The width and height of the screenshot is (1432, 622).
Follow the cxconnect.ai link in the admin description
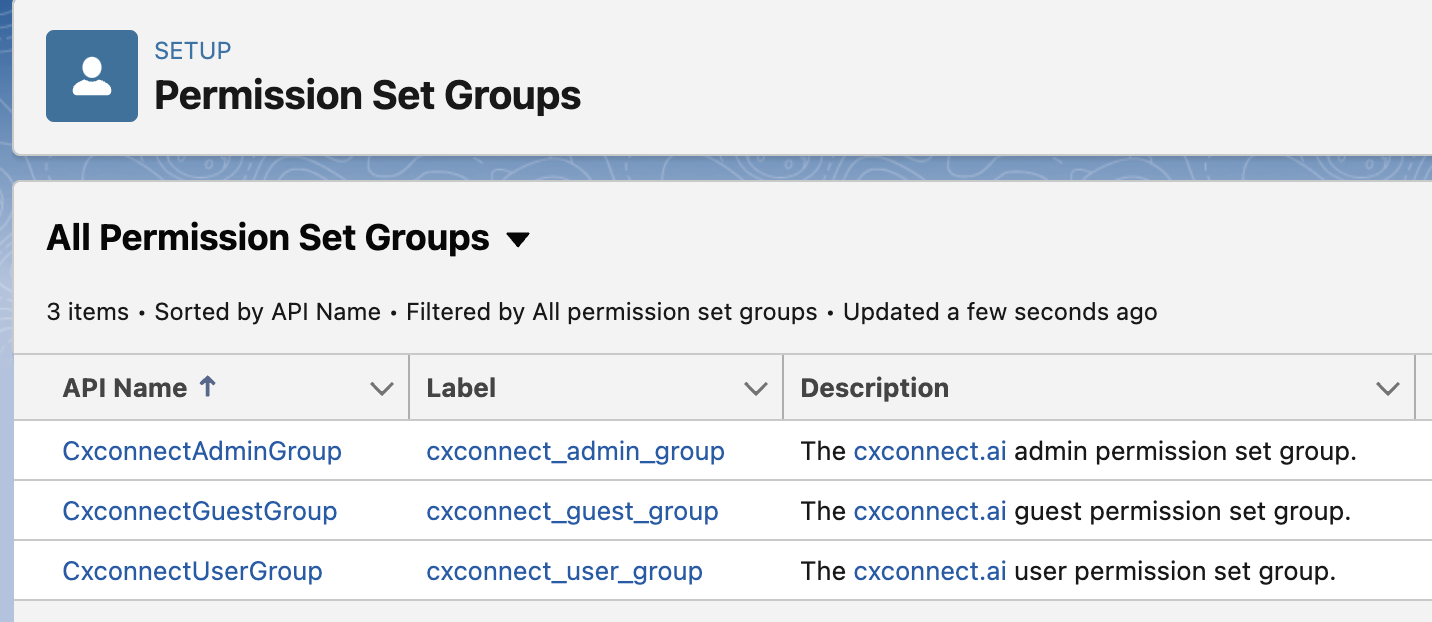[x=929, y=451]
